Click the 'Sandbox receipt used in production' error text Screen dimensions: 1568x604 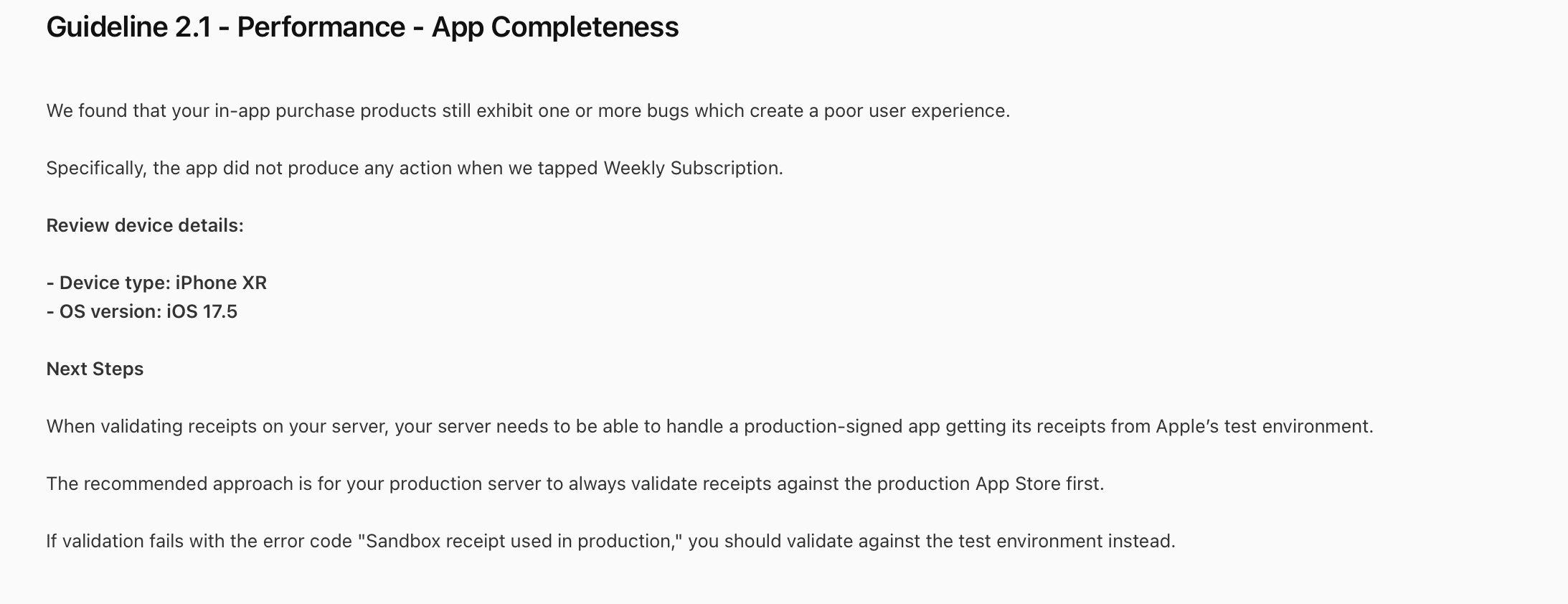click(x=521, y=542)
